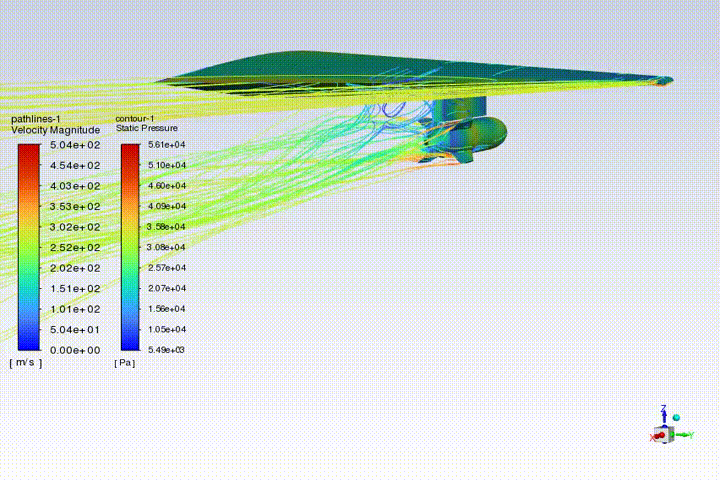Click the cyan sphere beside the axis triad

point(676,417)
